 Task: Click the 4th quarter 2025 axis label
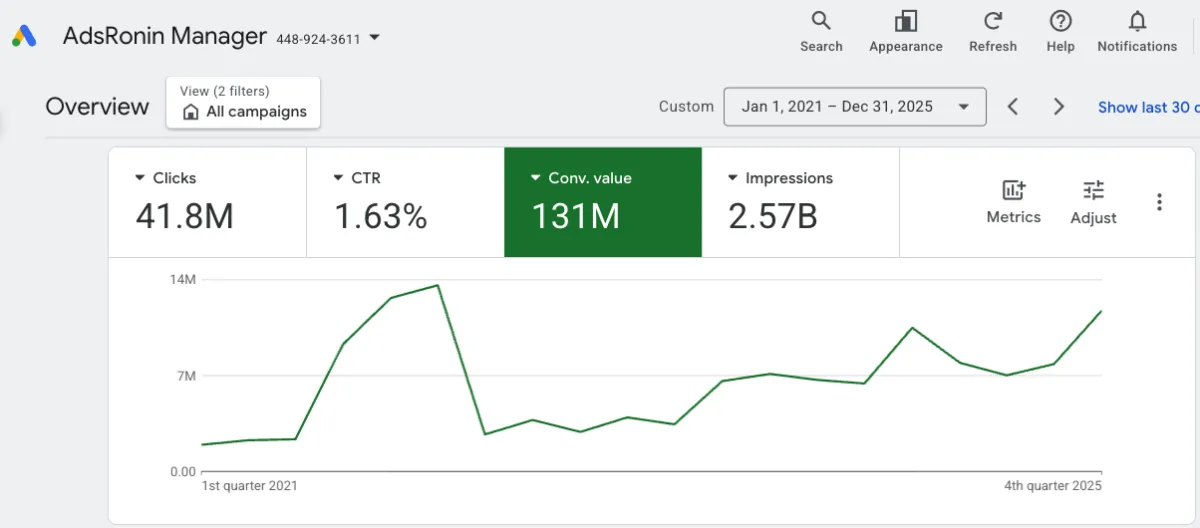[1053, 486]
